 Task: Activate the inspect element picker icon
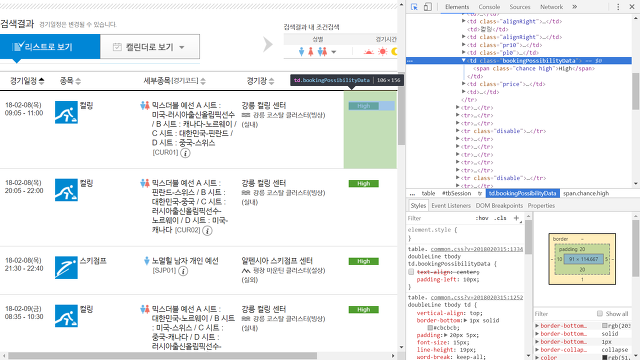414,7
